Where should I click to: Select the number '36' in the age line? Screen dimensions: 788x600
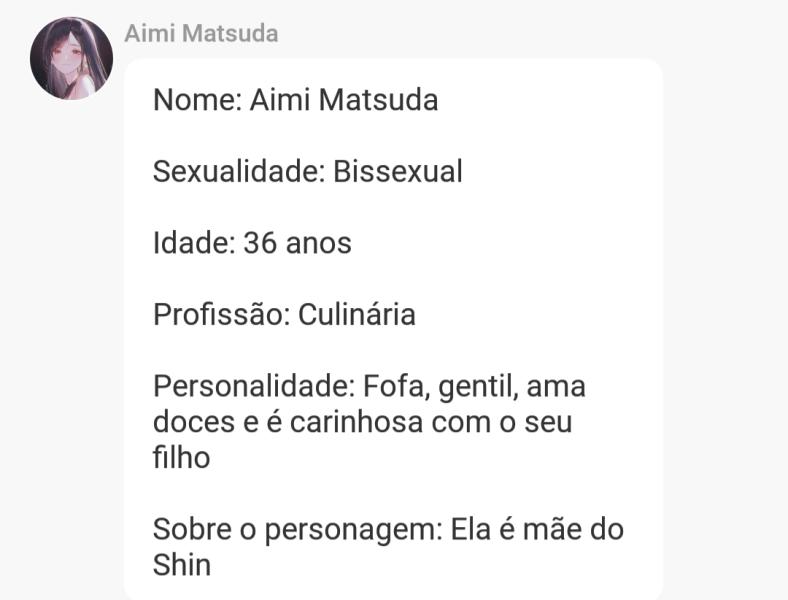click(260, 243)
